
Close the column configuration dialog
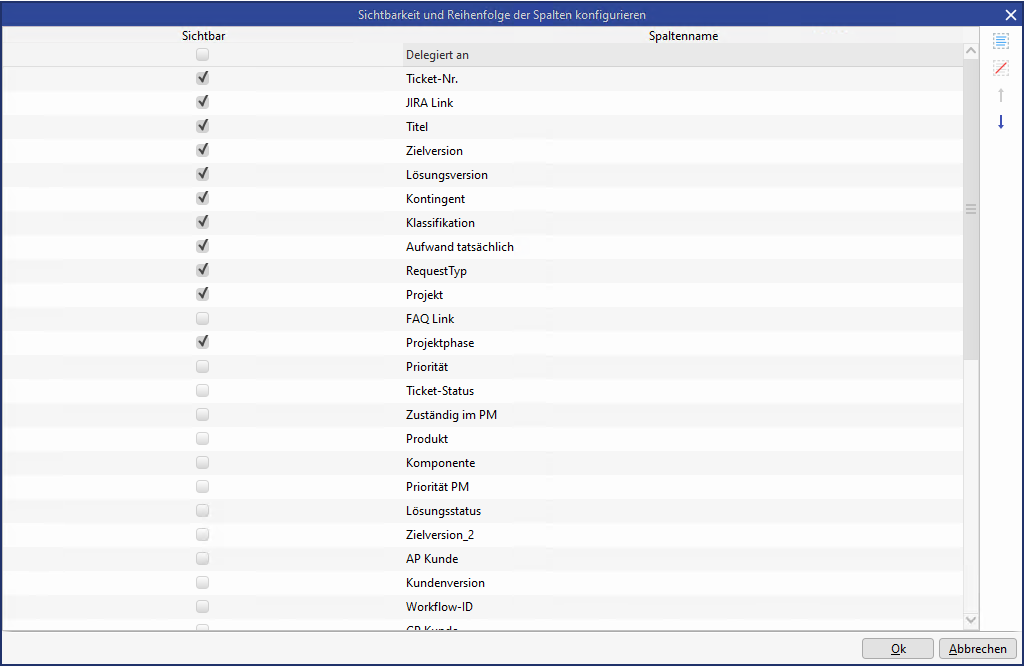[1010, 14]
